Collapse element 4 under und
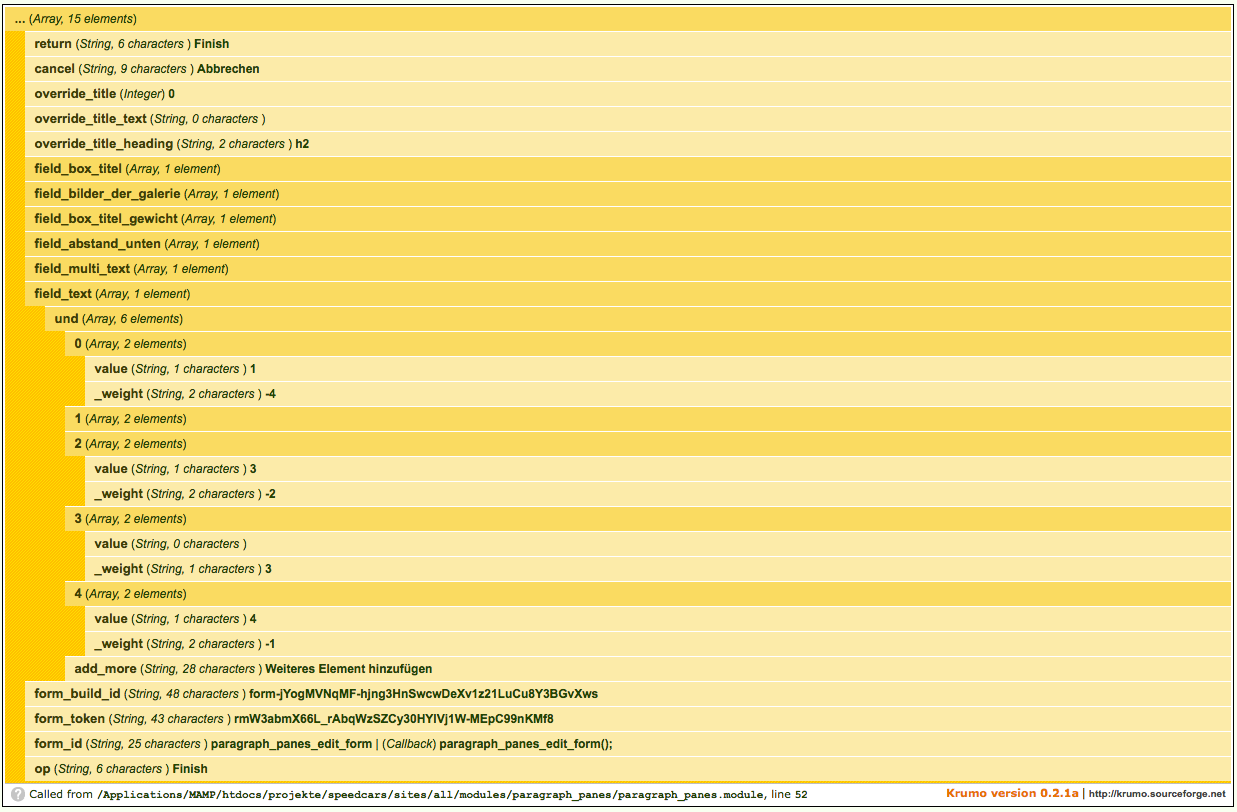 click(x=648, y=594)
